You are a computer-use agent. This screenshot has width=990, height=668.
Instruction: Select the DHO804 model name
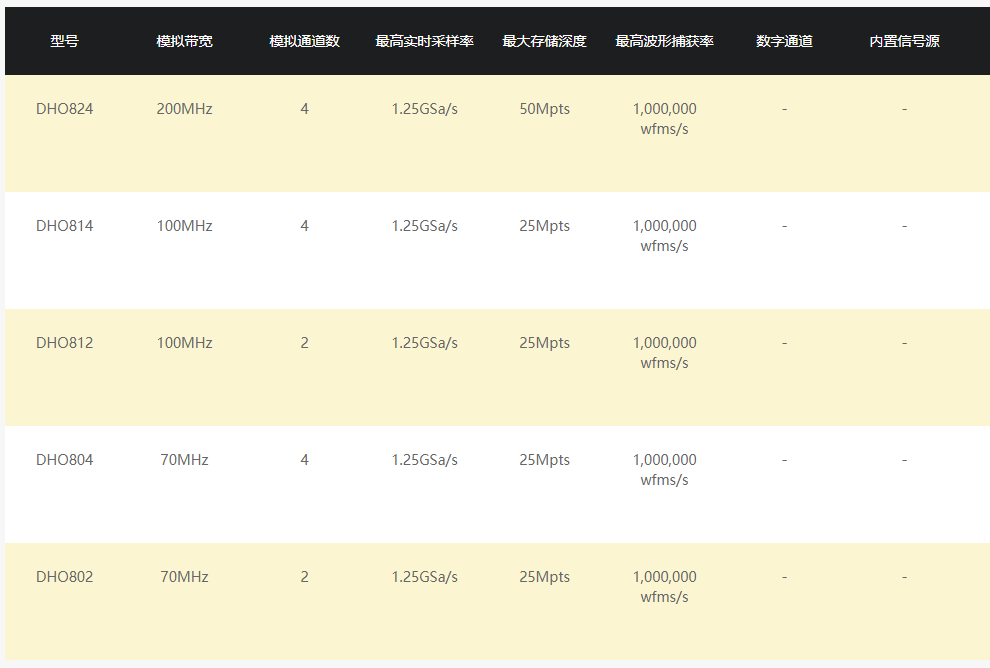point(64,460)
